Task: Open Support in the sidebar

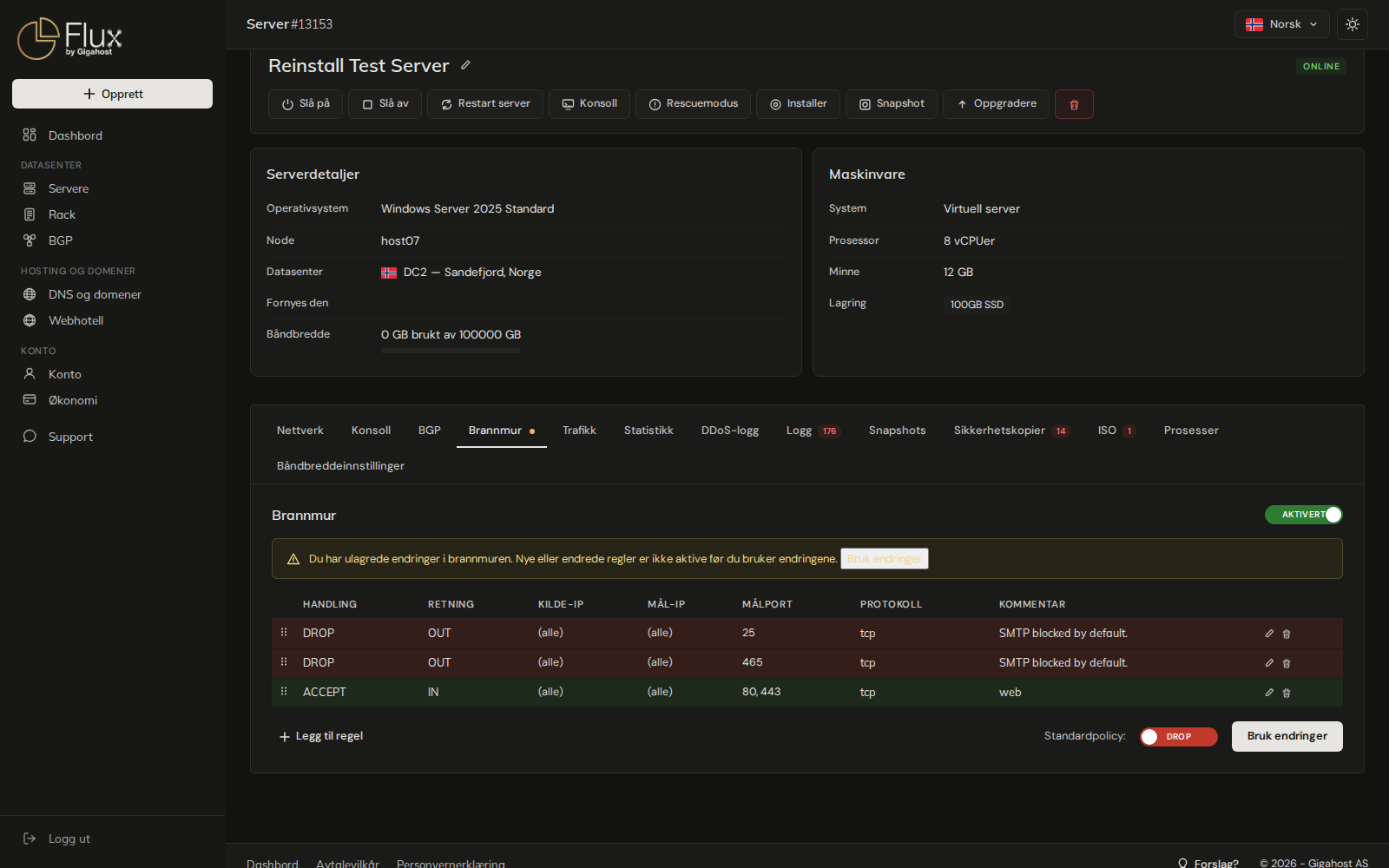Action: coord(113,437)
